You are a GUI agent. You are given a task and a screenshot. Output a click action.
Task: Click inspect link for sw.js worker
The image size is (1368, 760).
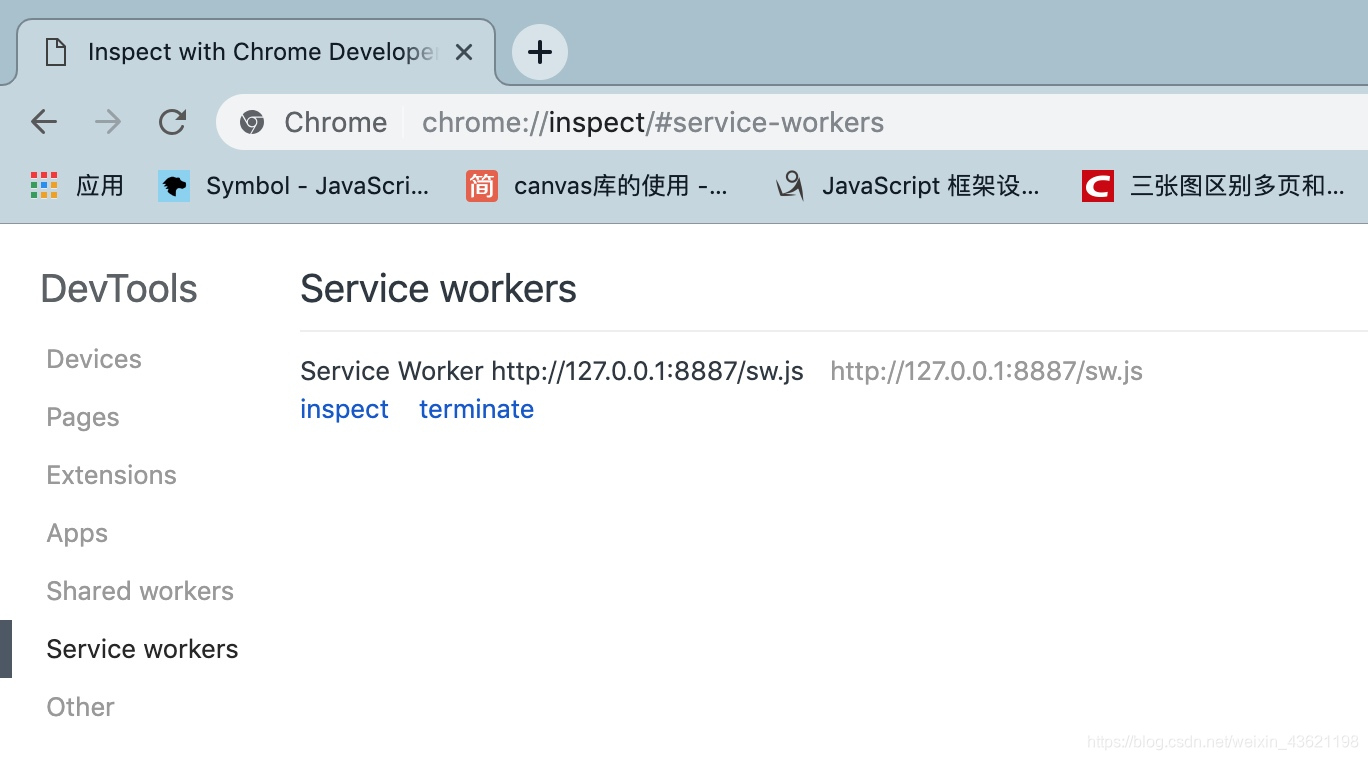click(x=344, y=409)
